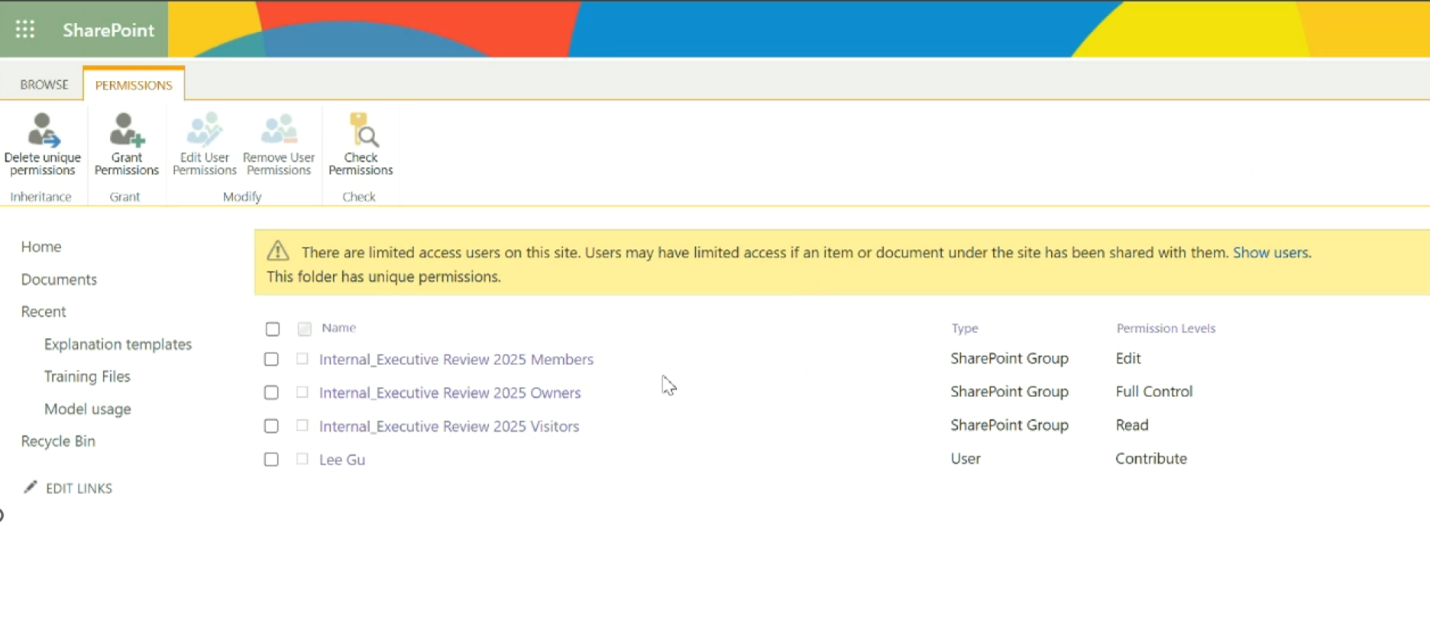
Task: Open the Internal_Executive Review 2025 Visitors group
Action: 449,426
